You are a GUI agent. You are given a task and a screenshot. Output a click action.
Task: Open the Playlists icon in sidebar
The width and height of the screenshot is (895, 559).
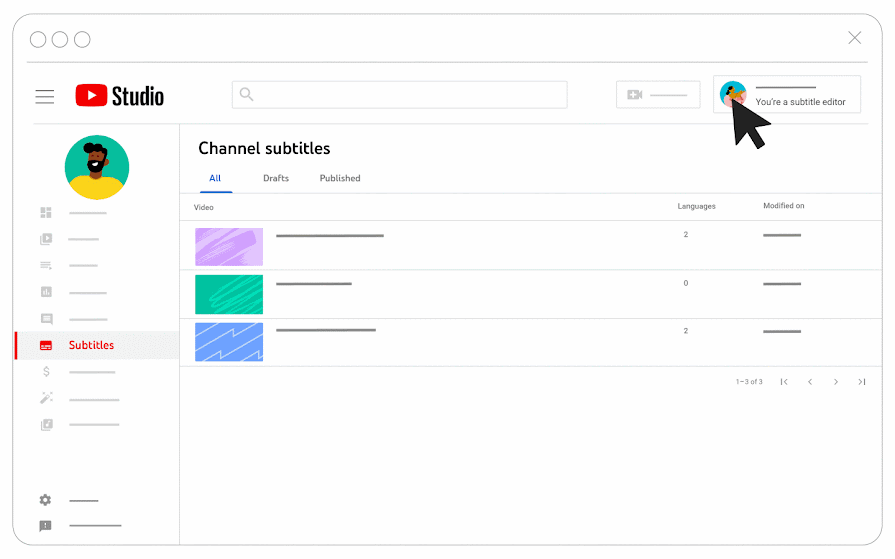click(x=46, y=266)
